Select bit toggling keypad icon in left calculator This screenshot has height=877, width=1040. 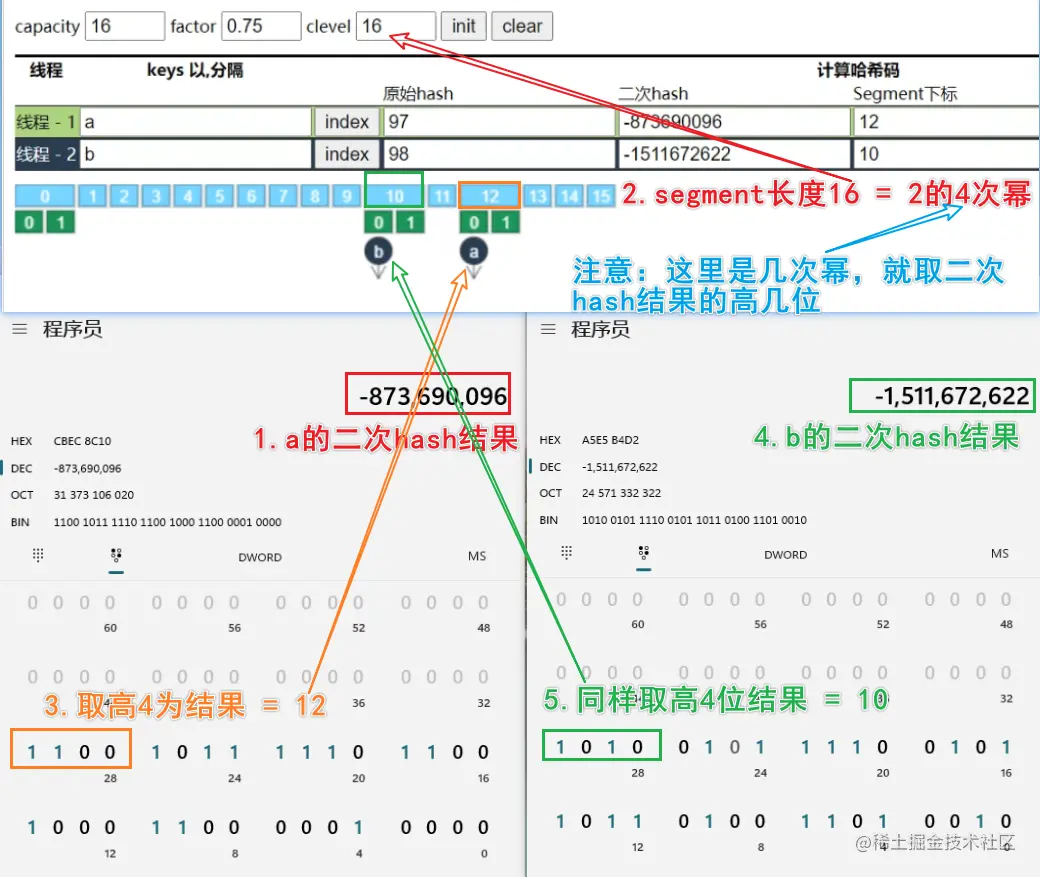[116, 555]
